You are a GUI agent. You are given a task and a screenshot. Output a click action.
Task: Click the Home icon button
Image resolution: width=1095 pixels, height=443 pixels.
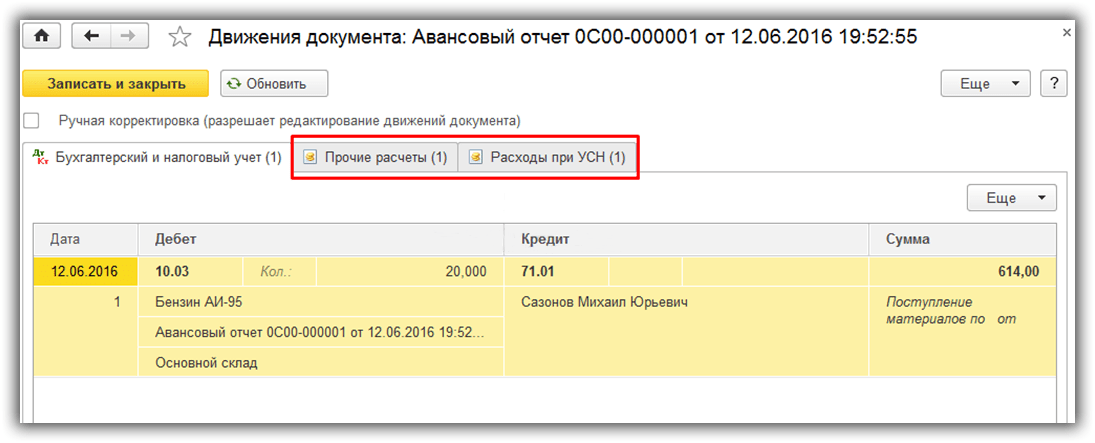click(x=41, y=36)
